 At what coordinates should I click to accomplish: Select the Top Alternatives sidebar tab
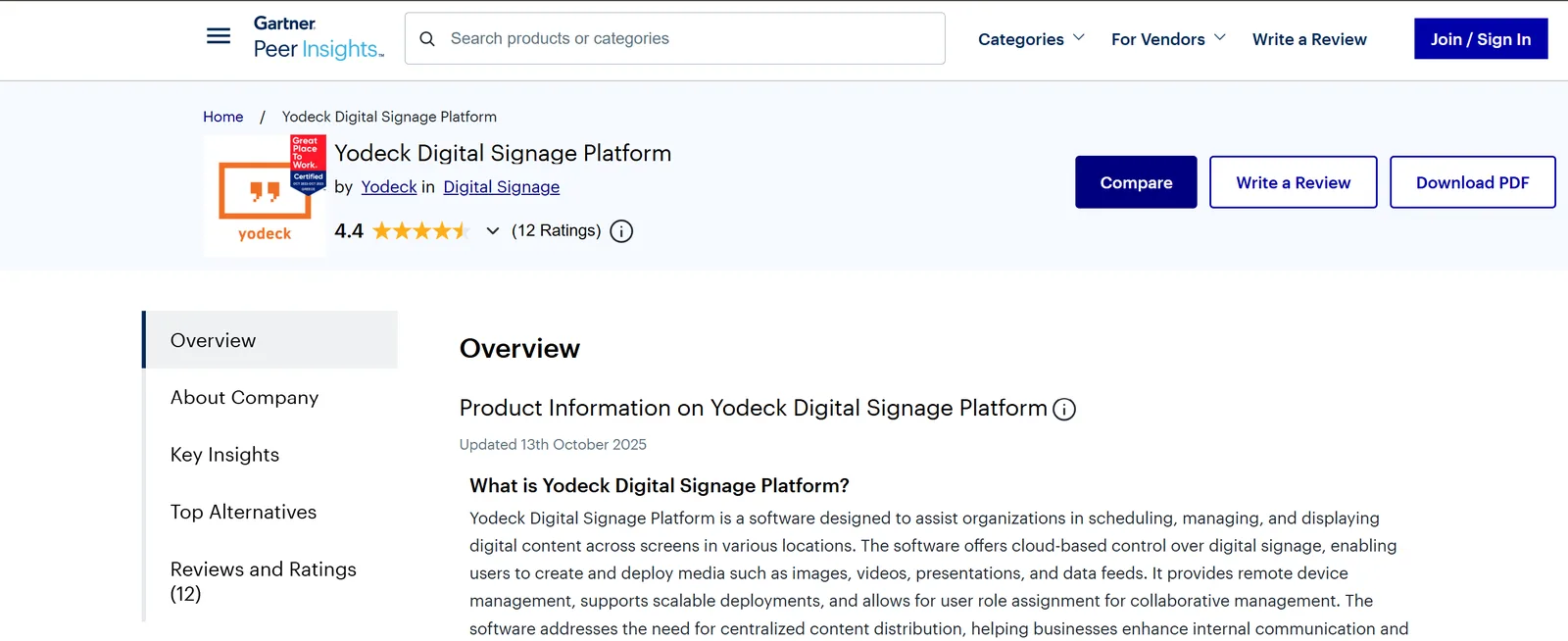point(270,512)
